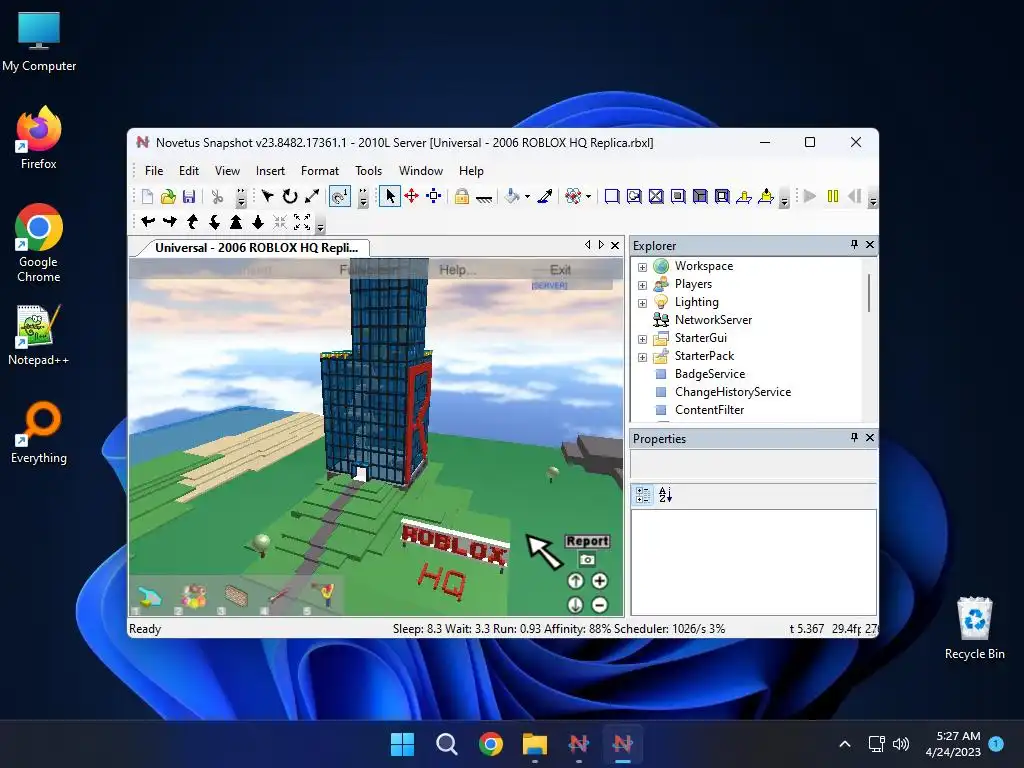
Task: Pan camera right with arrow icon
Action: pos(170,222)
